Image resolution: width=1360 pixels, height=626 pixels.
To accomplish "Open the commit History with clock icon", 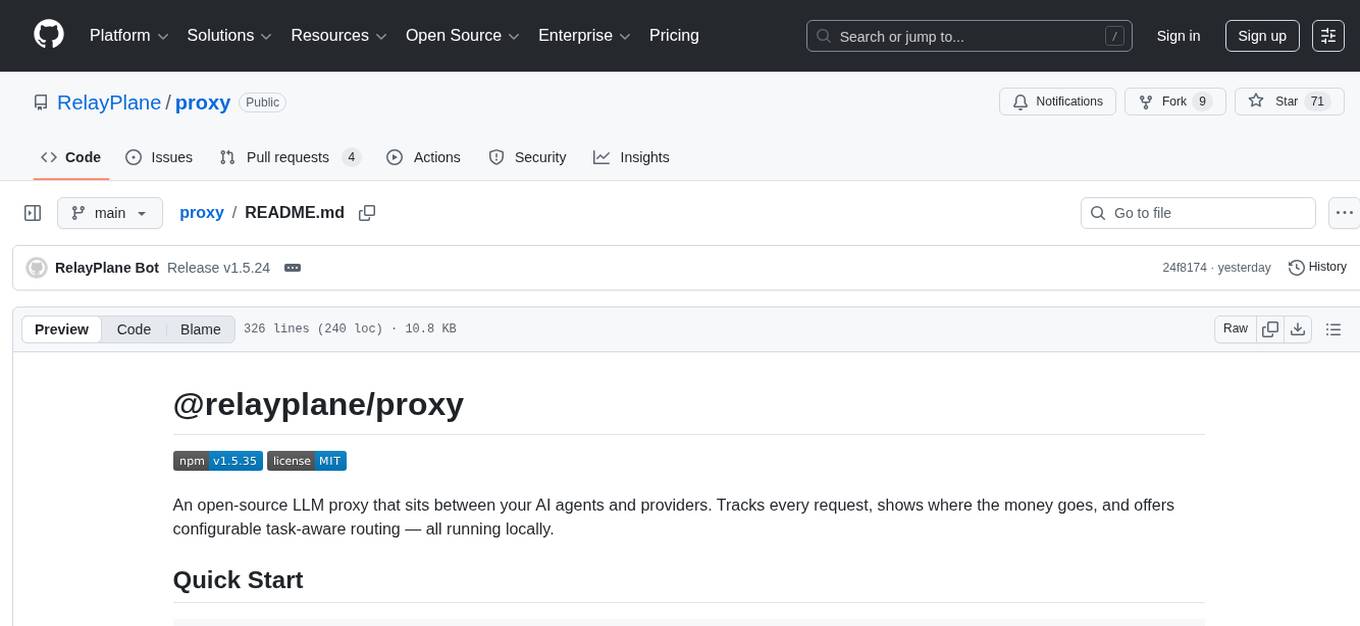I will [1317, 267].
